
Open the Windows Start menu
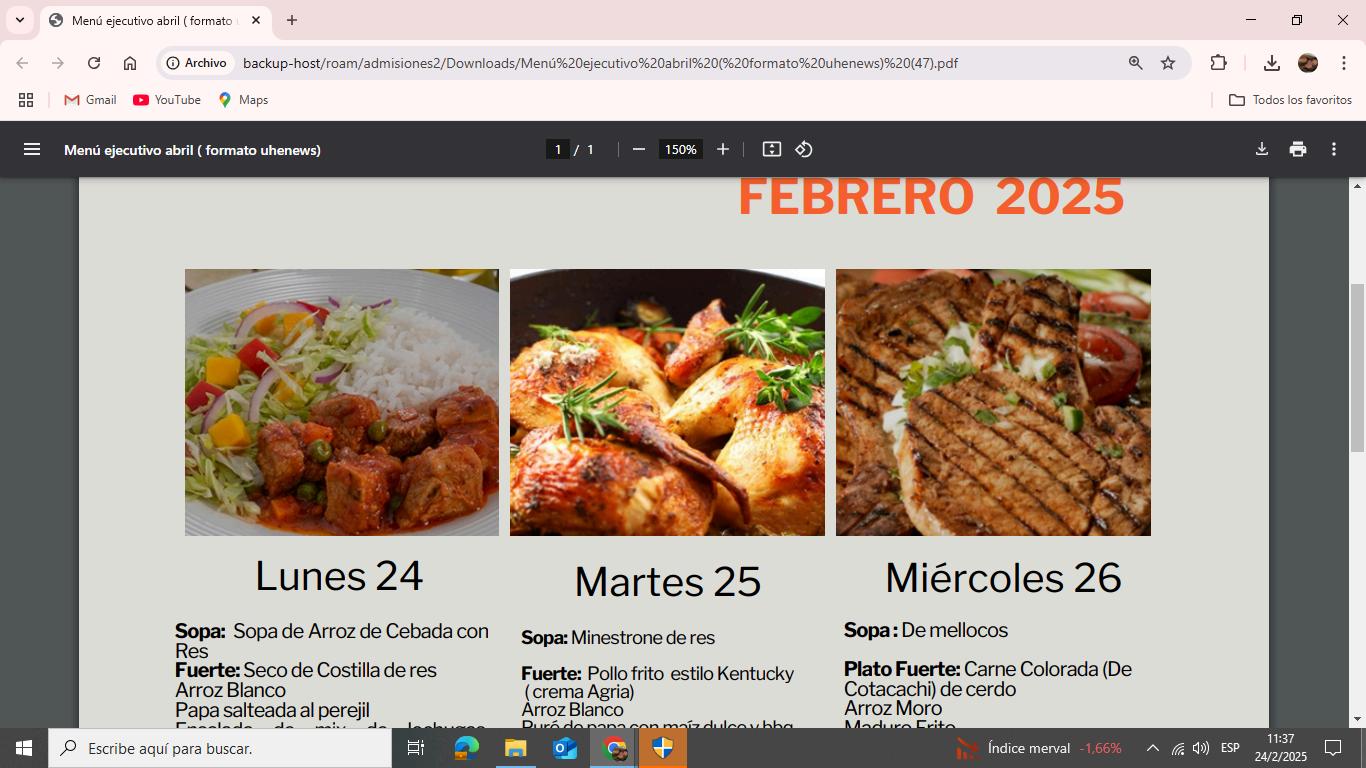24,748
